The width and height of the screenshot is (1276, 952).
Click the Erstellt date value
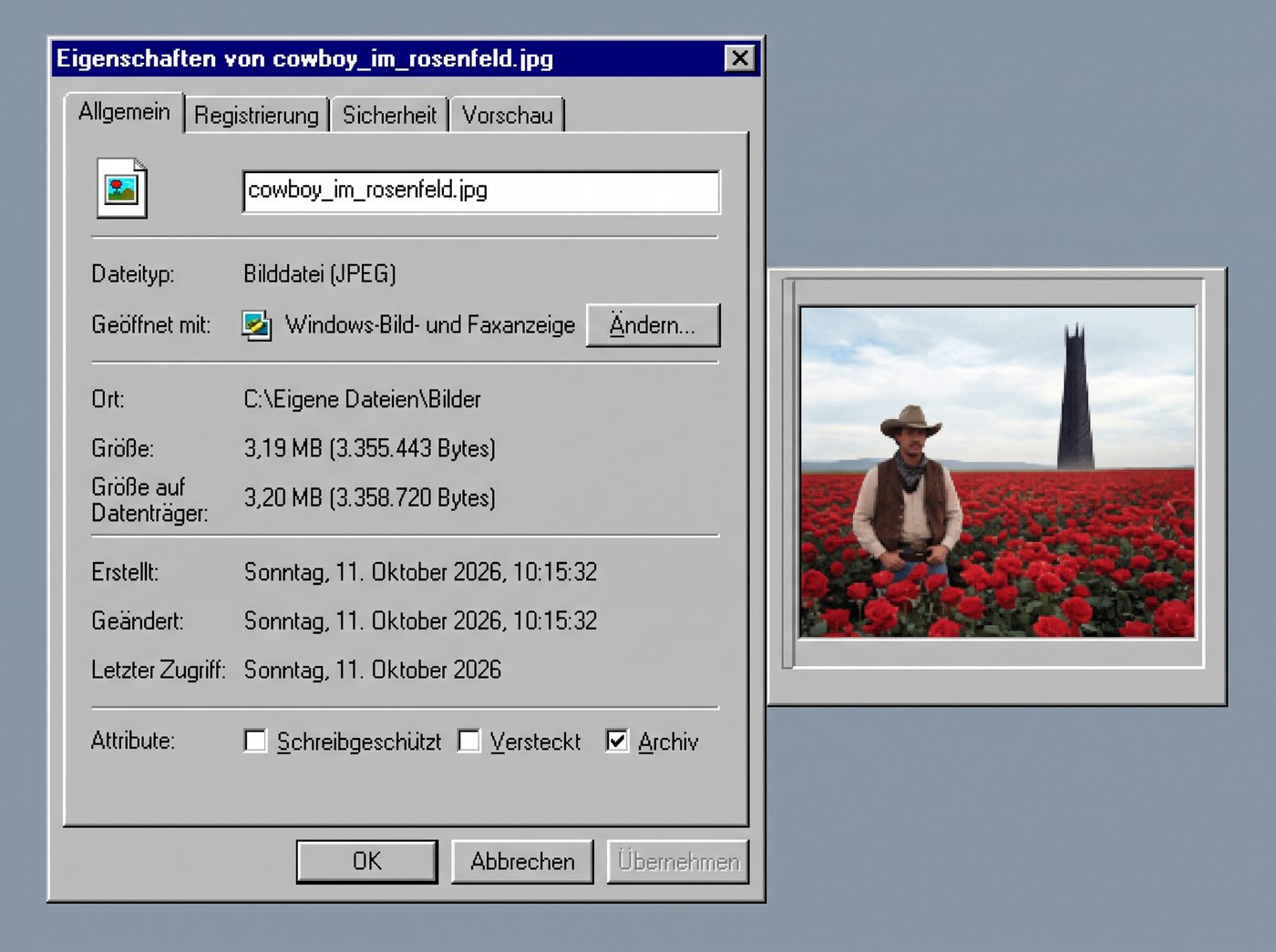coord(420,572)
